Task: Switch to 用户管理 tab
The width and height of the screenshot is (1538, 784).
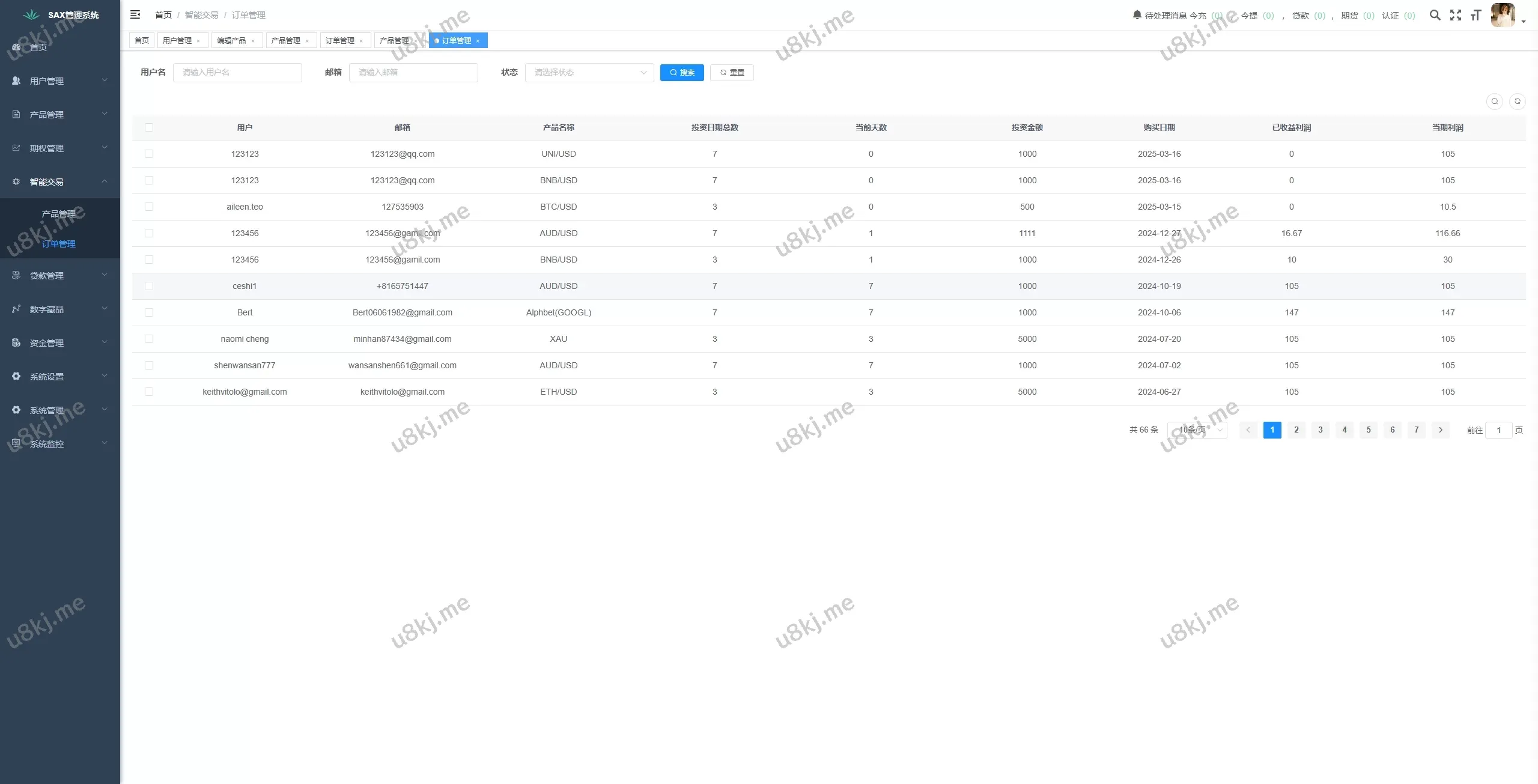Action: (177, 40)
